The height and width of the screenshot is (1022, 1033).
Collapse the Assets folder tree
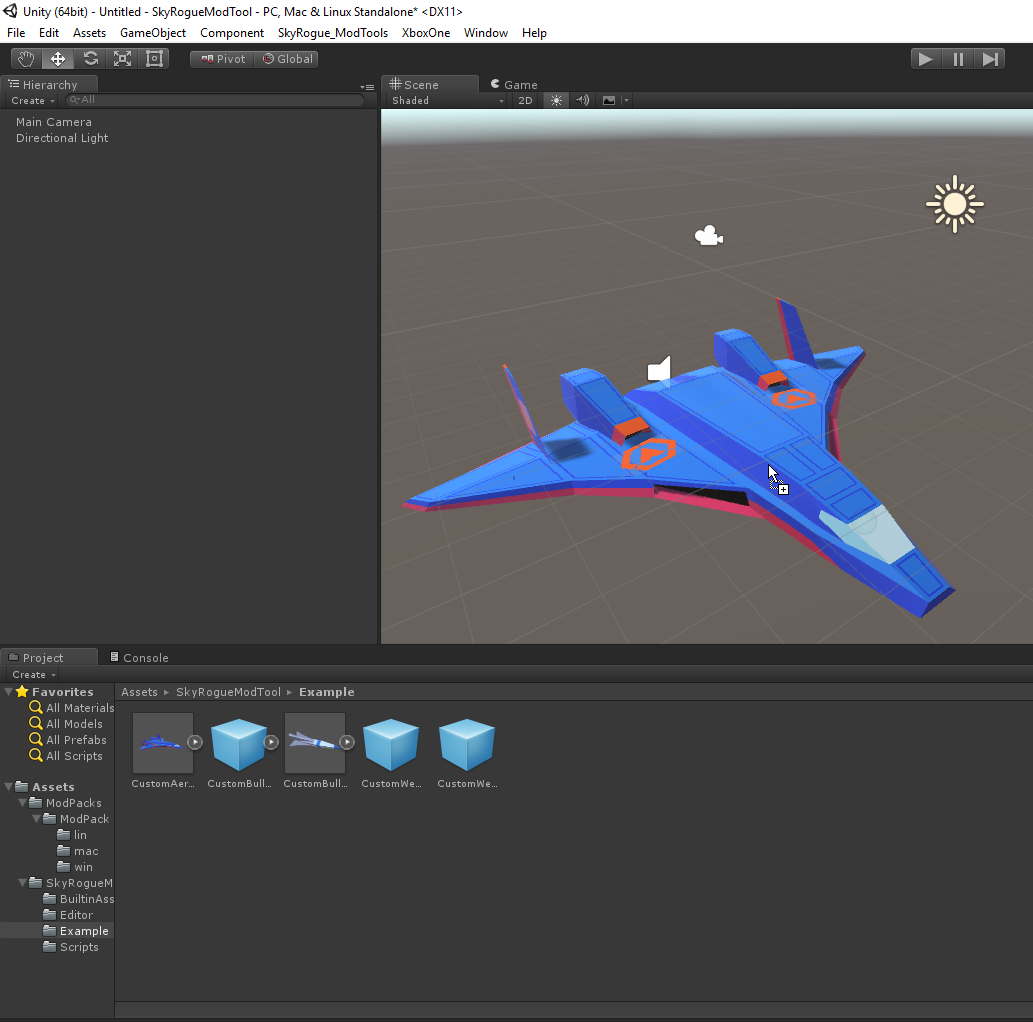click(8, 786)
